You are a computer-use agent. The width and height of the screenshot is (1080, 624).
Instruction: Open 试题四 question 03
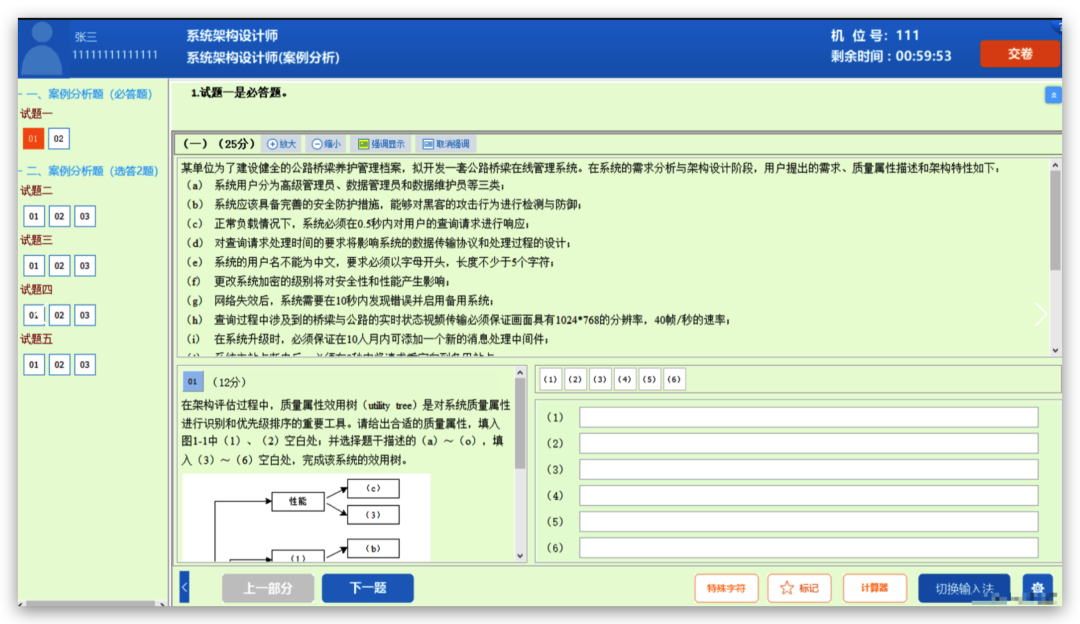(84, 315)
